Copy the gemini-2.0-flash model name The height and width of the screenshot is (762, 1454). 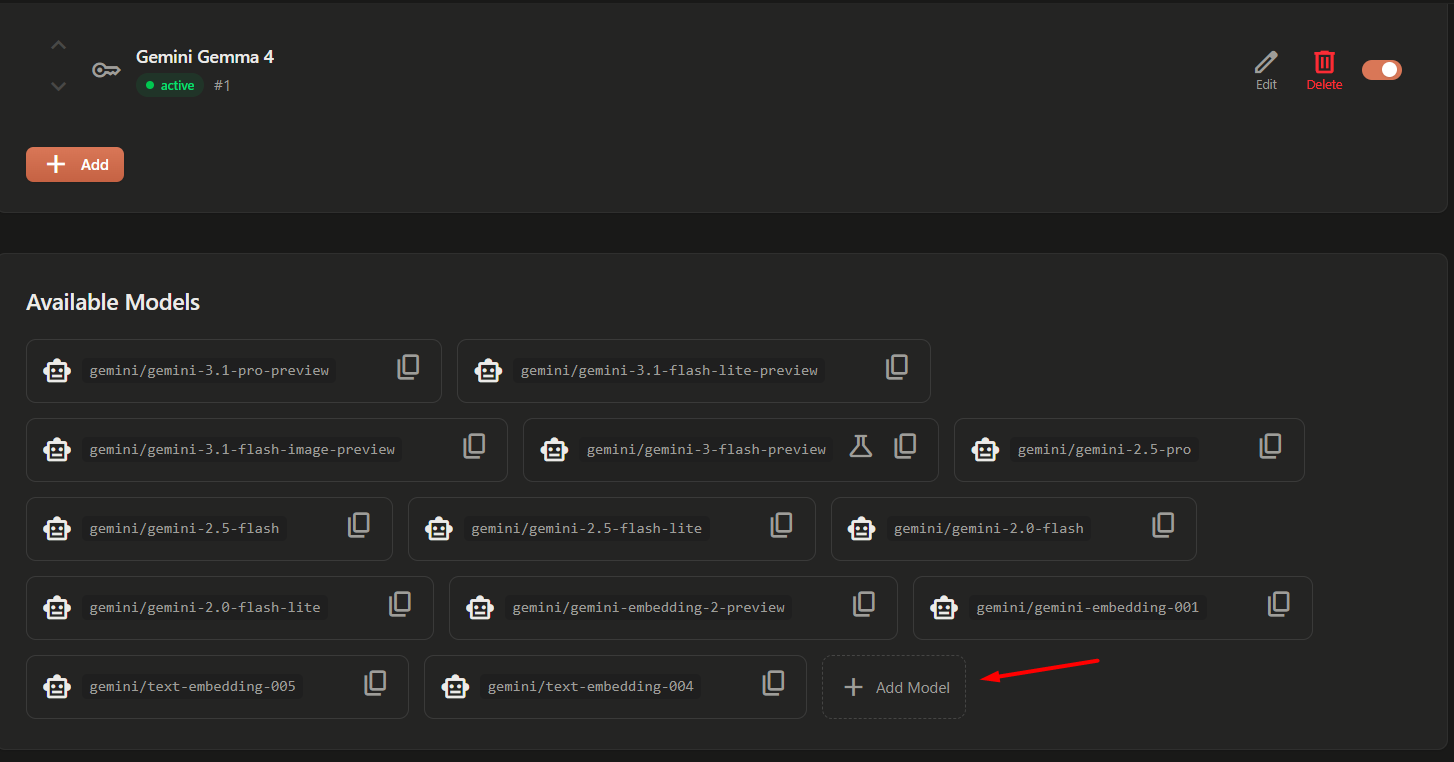(1163, 526)
